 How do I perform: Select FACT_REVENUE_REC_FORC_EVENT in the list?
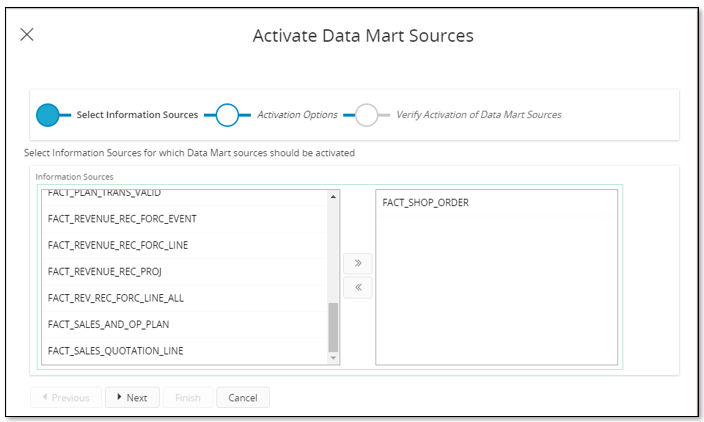(x=122, y=219)
